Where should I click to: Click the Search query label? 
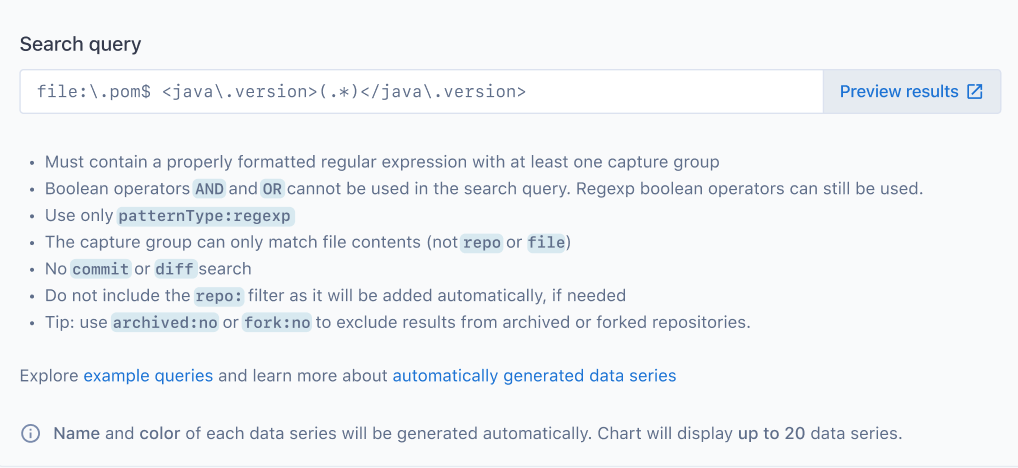(x=80, y=44)
